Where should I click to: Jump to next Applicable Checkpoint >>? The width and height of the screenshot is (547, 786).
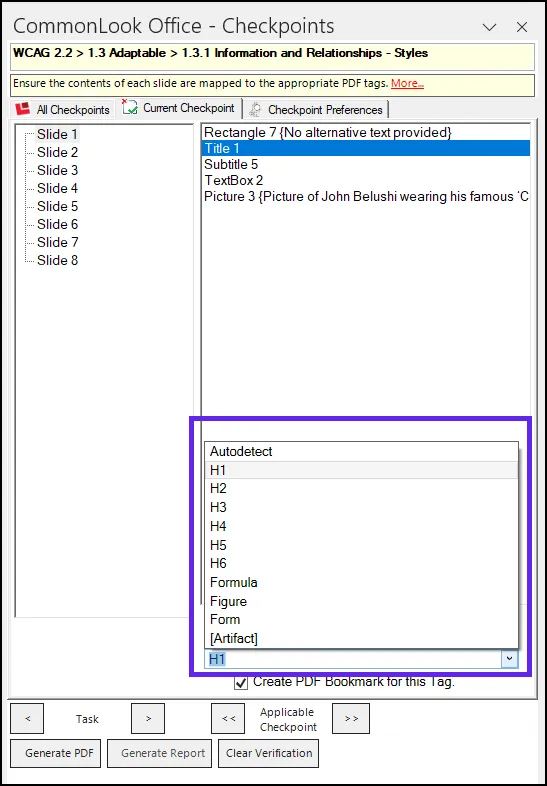[x=351, y=718]
